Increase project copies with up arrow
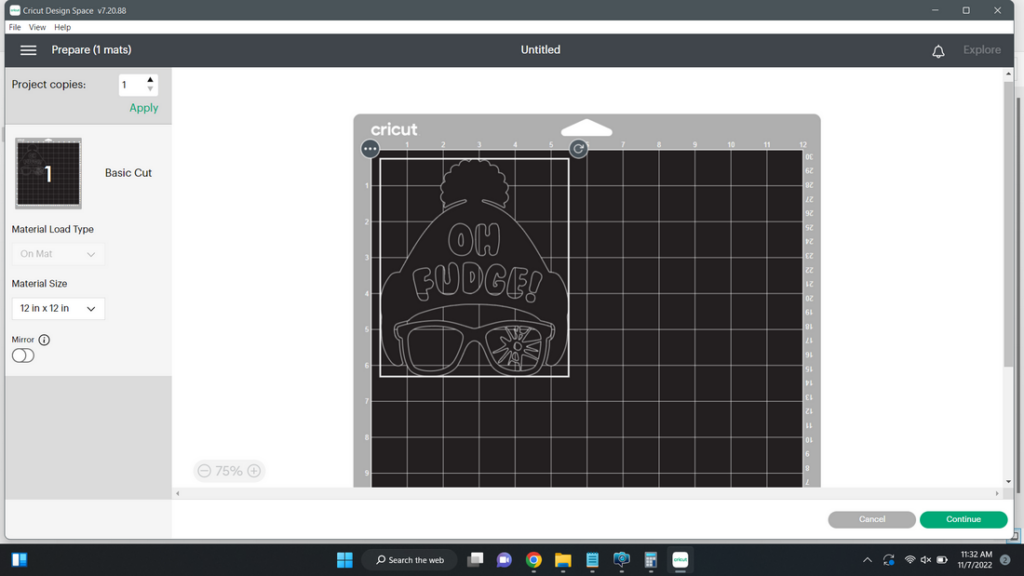The width and height of the screenshot is (1024, 576). (x=150, y=80)
